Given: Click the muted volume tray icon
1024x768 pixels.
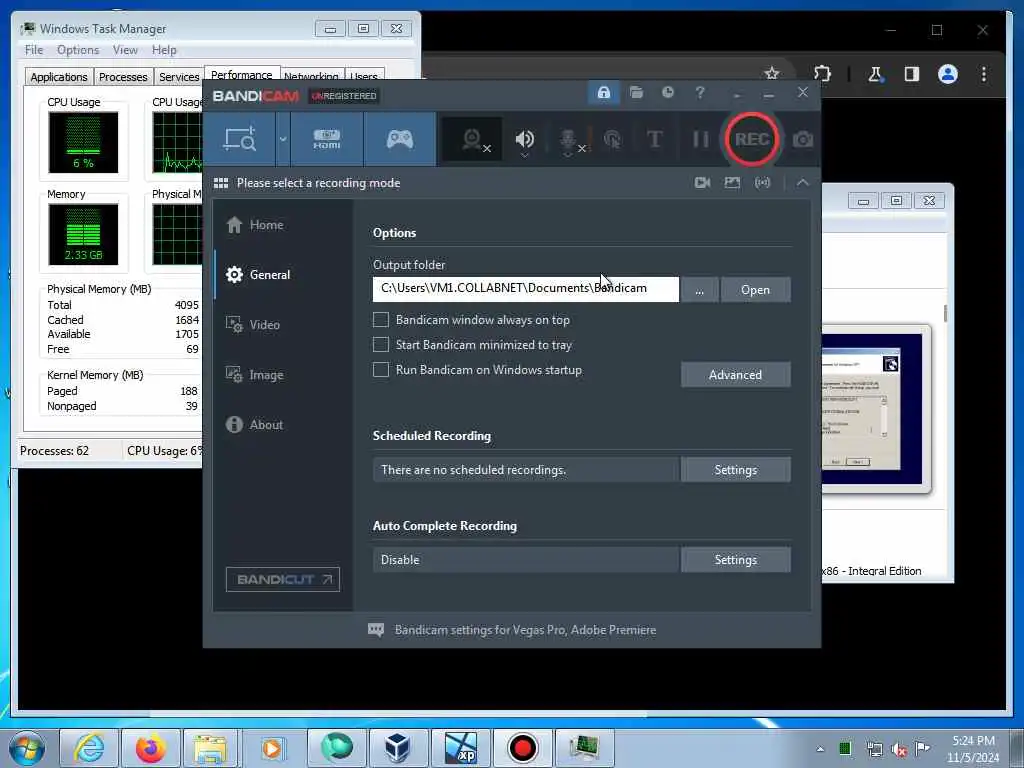Looking at the screenshot, I should click(899, 749).
